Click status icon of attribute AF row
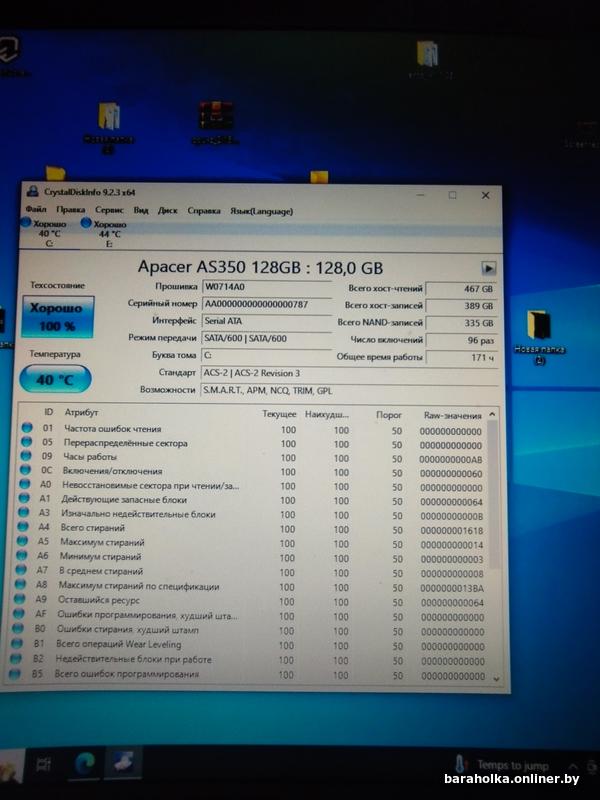 [x=18, y=613]
